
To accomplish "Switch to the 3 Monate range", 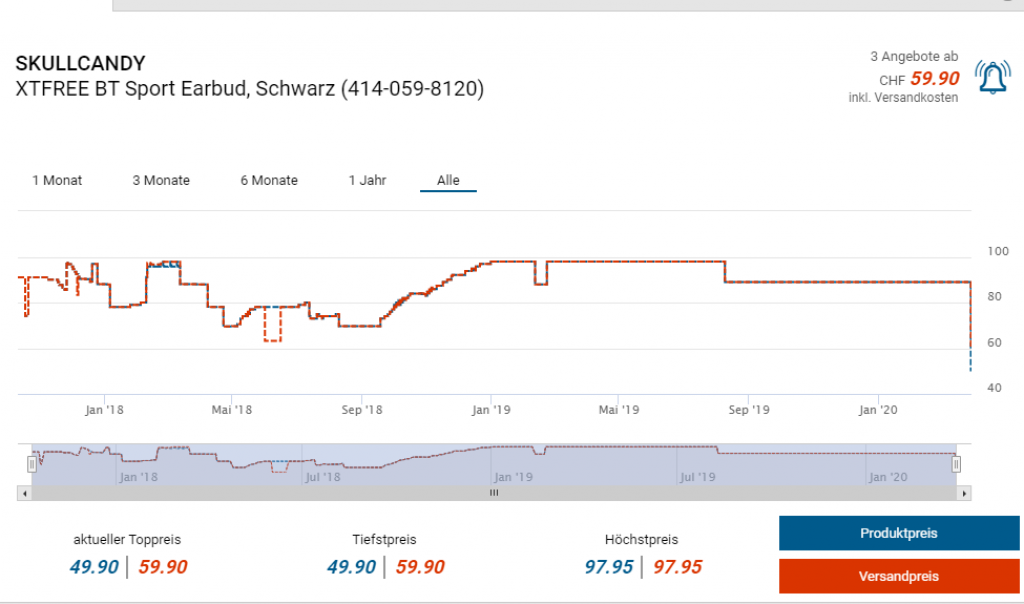I will click(x=161, y=181).
